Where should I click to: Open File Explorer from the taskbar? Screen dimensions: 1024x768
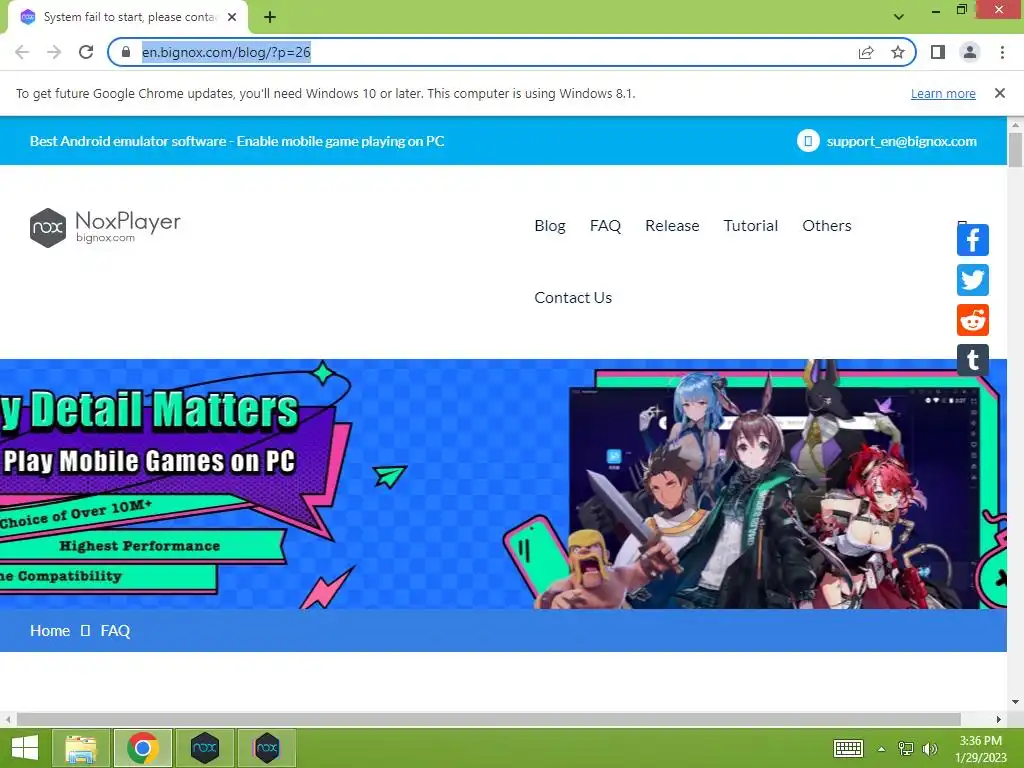81,748
